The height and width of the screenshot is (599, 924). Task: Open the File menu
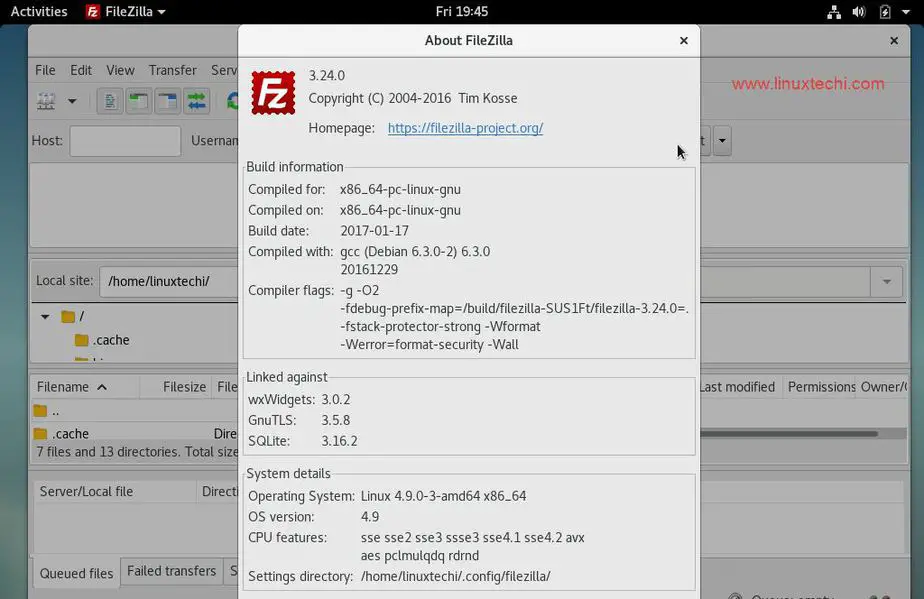pyautogui.click(x=45, y=70)
